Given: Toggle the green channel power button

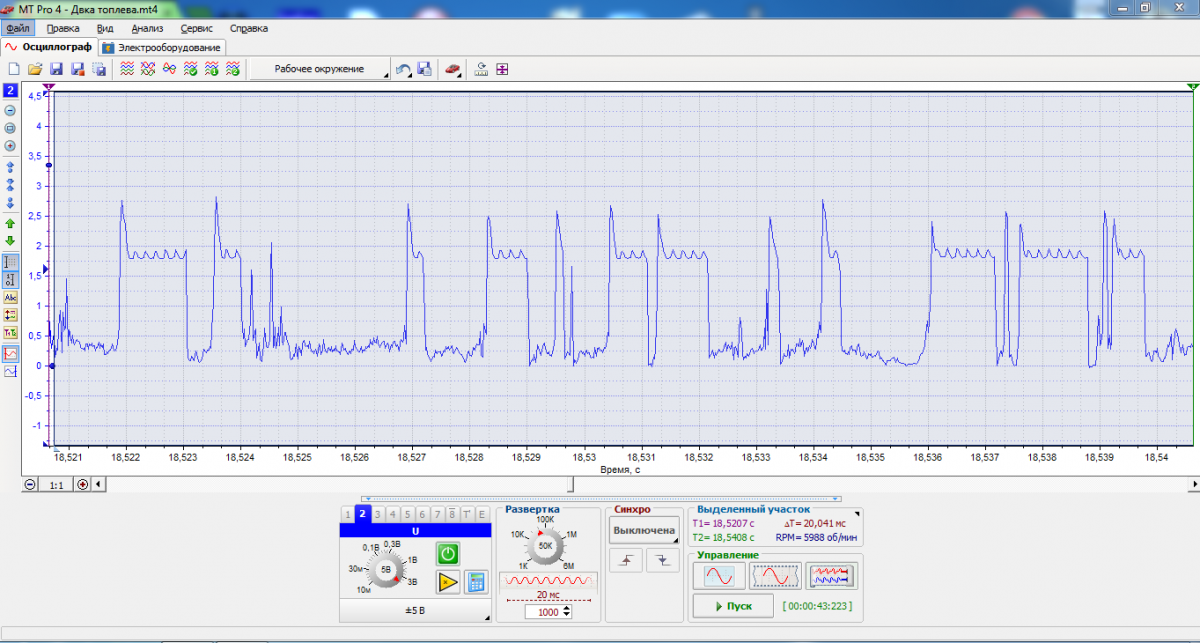Looking at the screenshot, I should [x=448, y=553].
